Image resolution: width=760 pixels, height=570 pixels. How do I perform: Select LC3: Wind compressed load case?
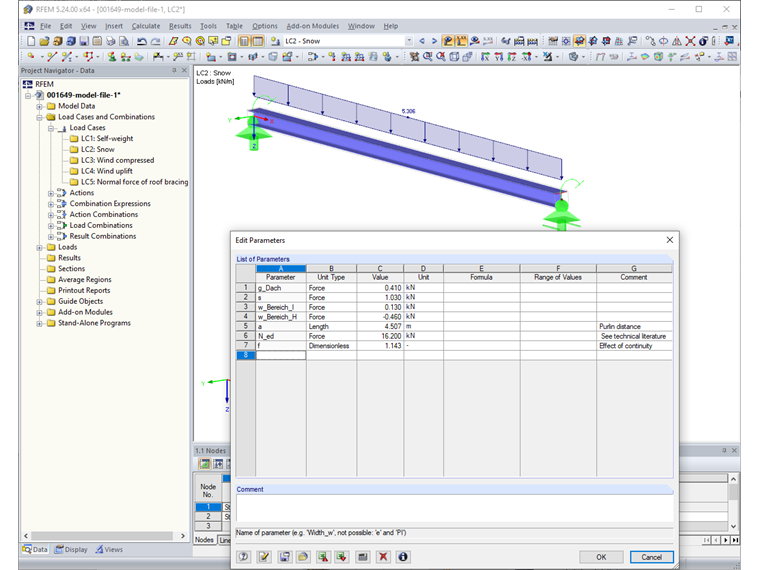[x=117, y=160]
